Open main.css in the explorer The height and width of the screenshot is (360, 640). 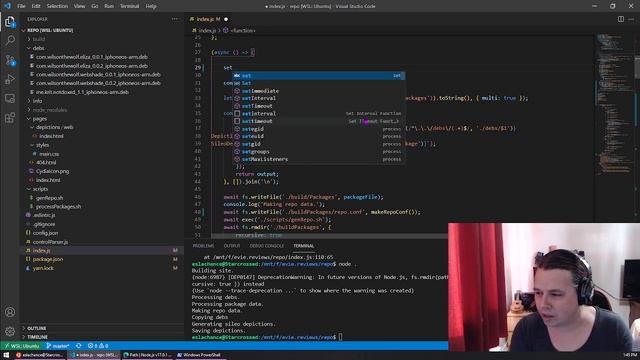pyautogui.click(x=49, y=154)
